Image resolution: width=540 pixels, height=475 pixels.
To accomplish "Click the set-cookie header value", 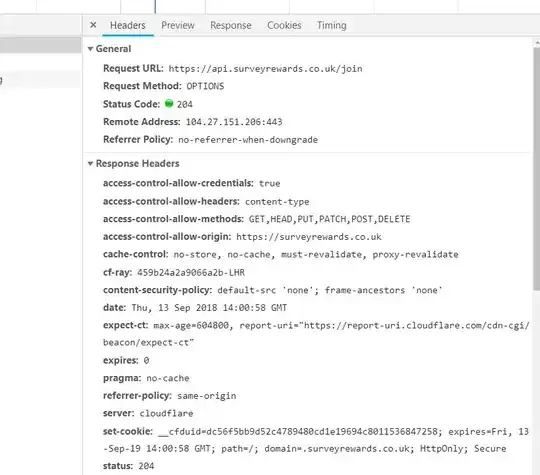I will (315, 440).
